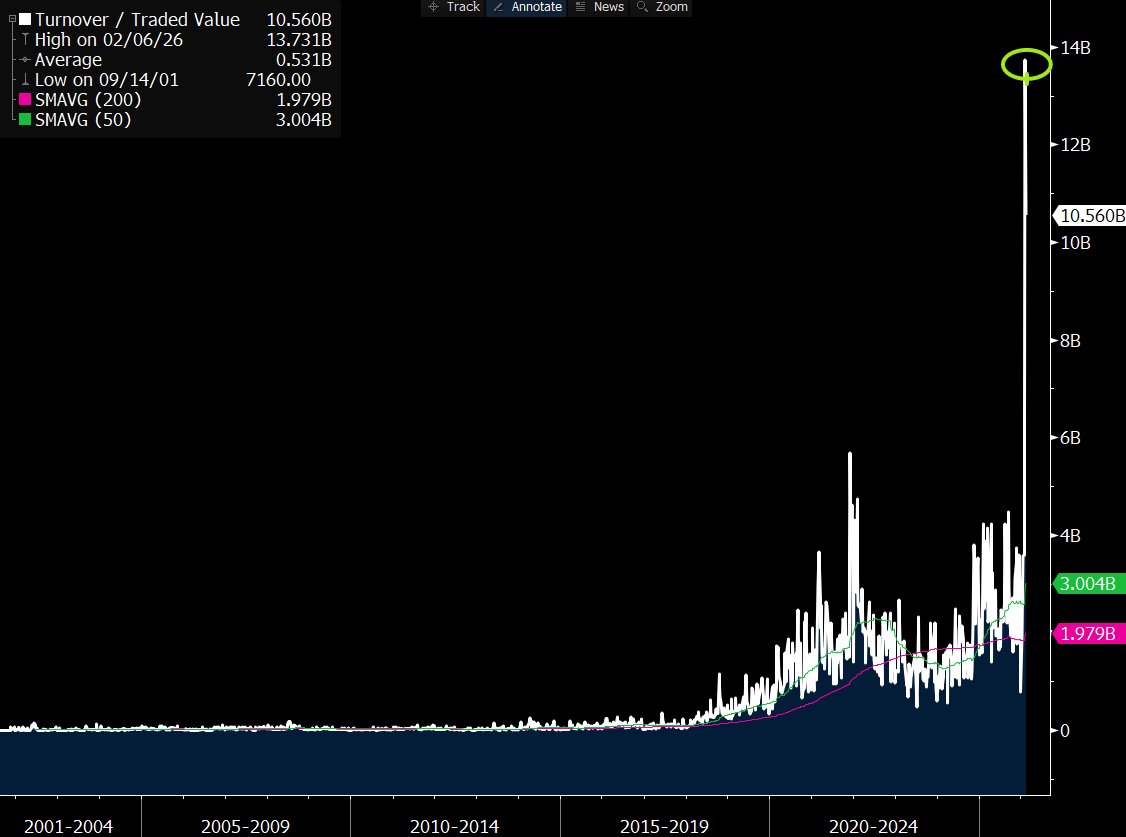Viewport: 1126px width, 837px height.
Task: Select the SMAVG (50) legend label
Action: coord(83,119)
